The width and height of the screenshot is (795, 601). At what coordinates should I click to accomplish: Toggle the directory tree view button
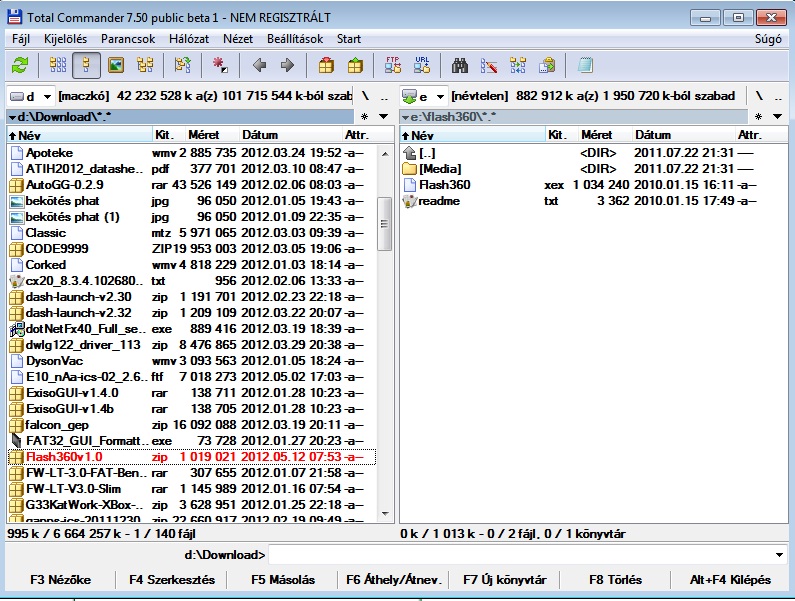coord(145,66)
